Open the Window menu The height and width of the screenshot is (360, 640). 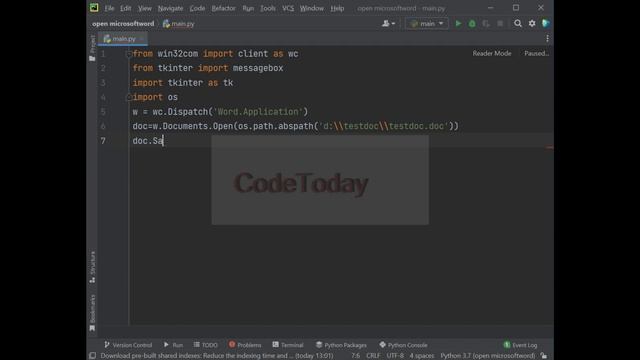[311, 8]
